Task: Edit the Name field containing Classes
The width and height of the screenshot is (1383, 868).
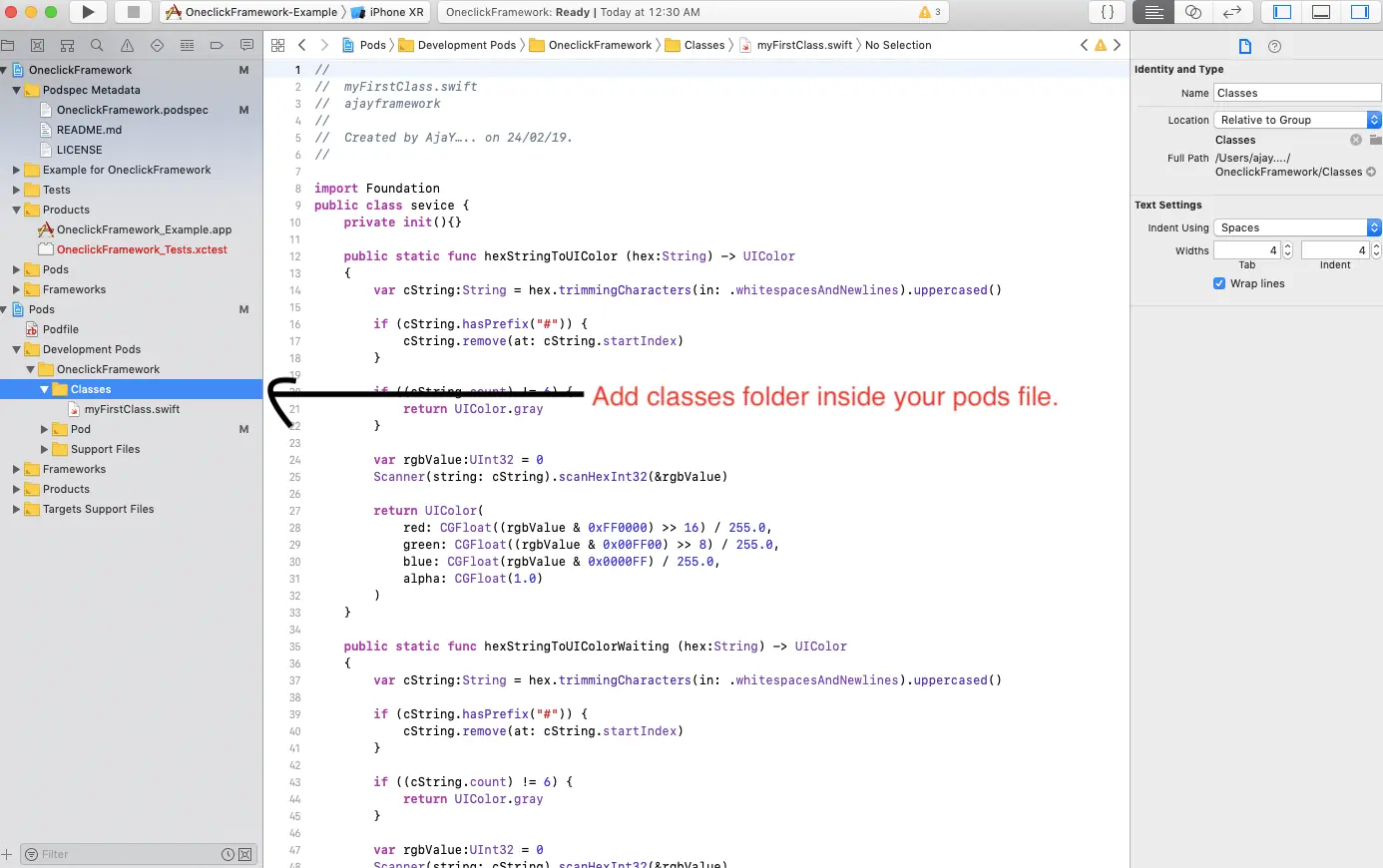Action: [1297, 93]
